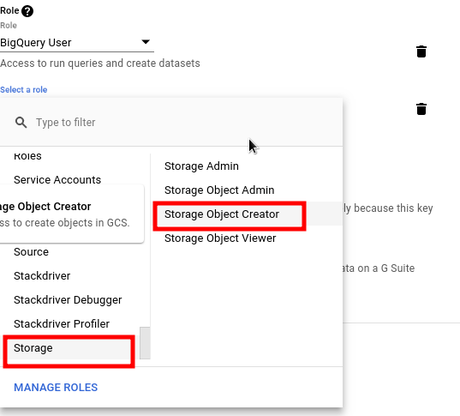
Task: Choose Storage Object Creator role
Action: (x=222, y=214)
